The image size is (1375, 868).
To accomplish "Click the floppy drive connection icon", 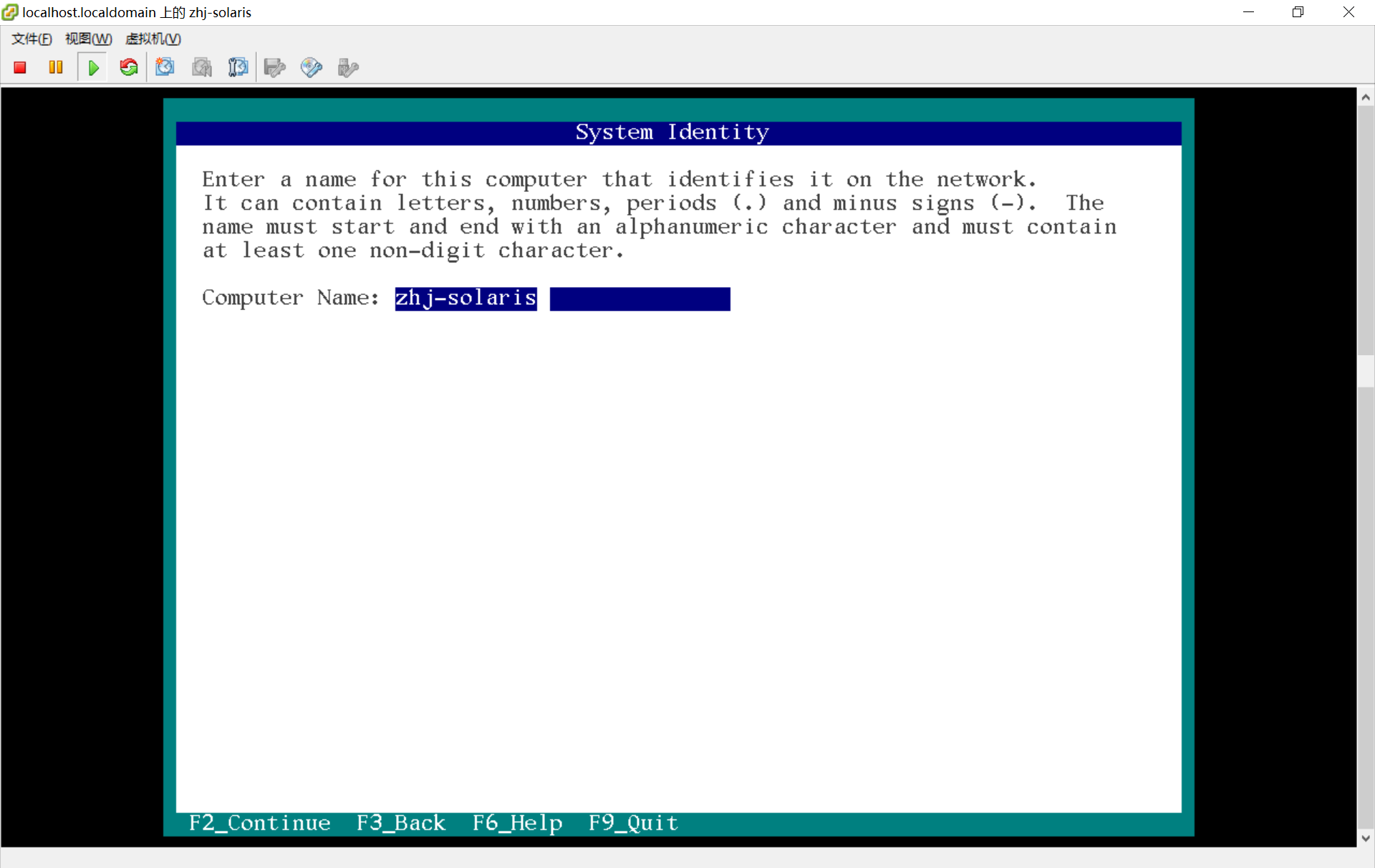I will coord(274,67).
